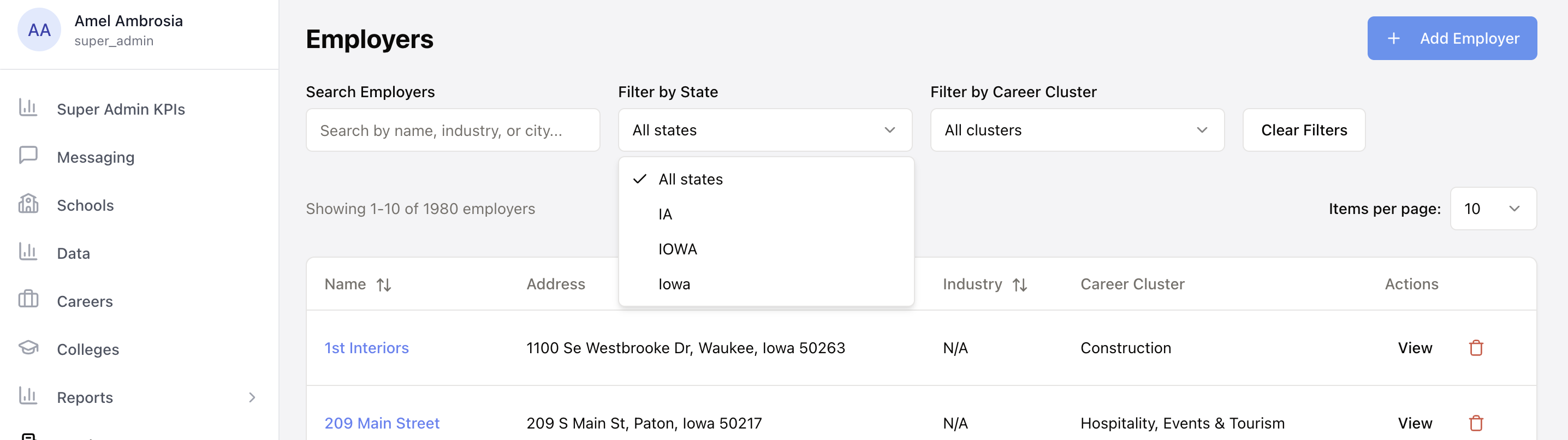Expand the Reports sidebar submenu

(252, 397)
